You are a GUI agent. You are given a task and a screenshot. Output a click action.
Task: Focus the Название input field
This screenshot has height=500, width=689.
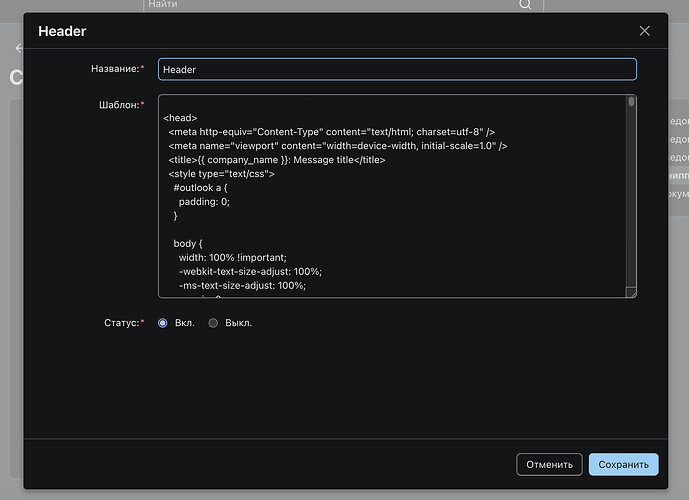pos(397,69)
